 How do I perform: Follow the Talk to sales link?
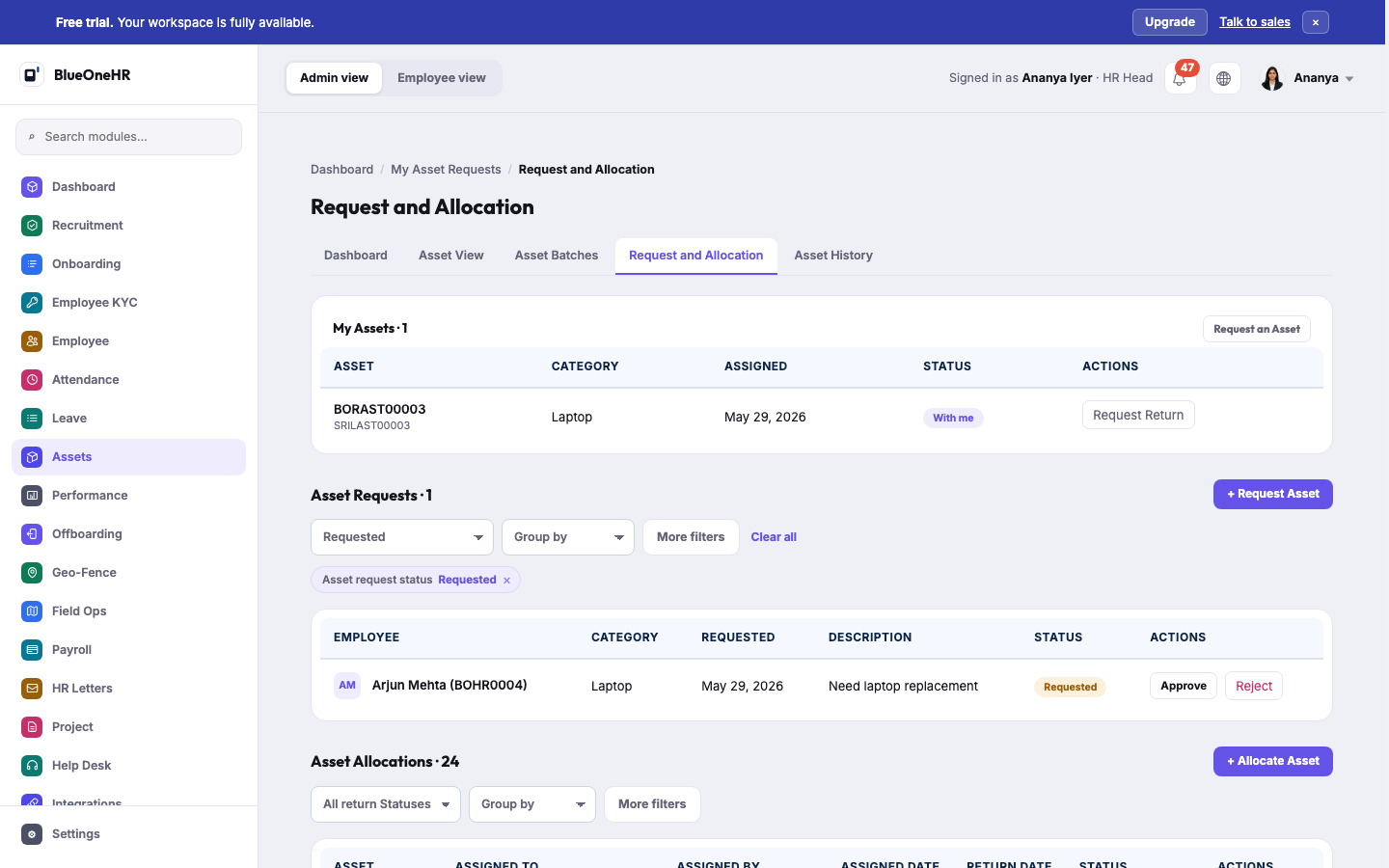(1255, 22)
